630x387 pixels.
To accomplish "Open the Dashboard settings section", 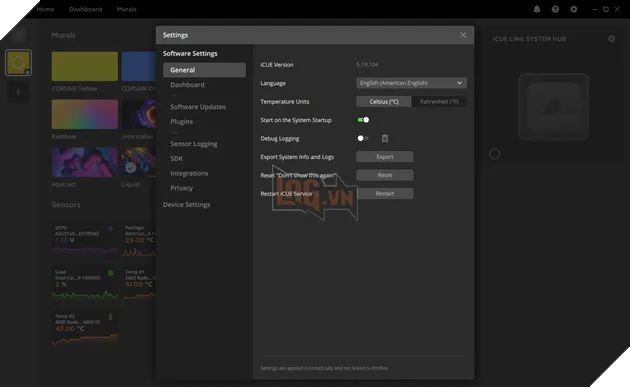I will pos(187,85).
